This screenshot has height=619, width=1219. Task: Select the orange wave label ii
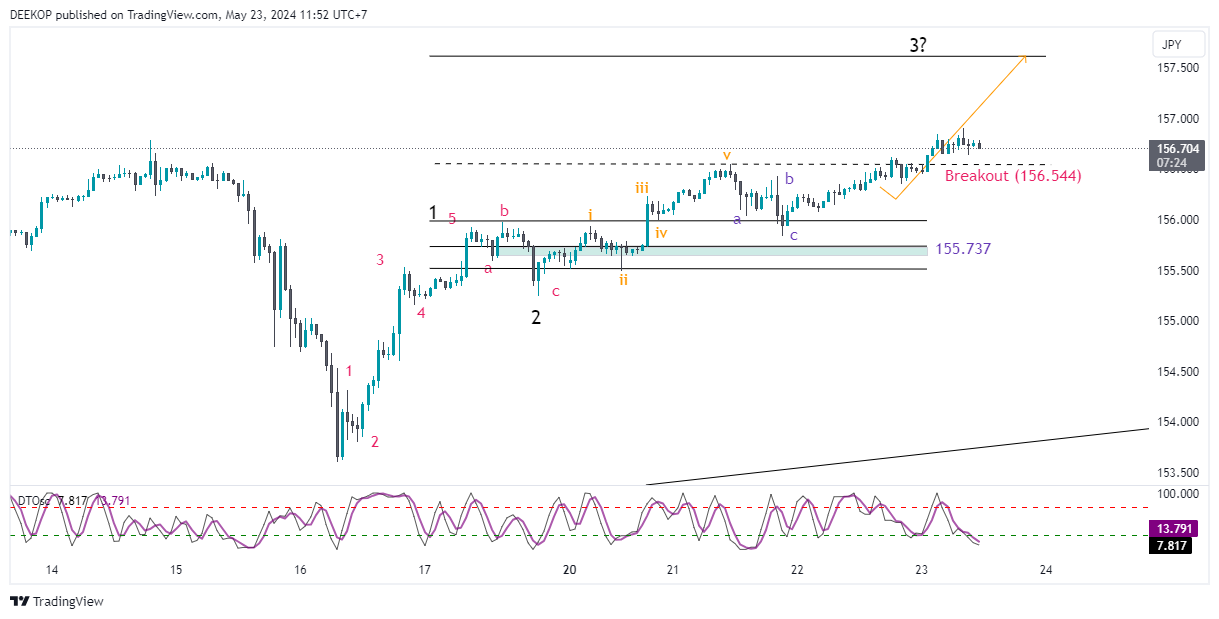[623, 279]
